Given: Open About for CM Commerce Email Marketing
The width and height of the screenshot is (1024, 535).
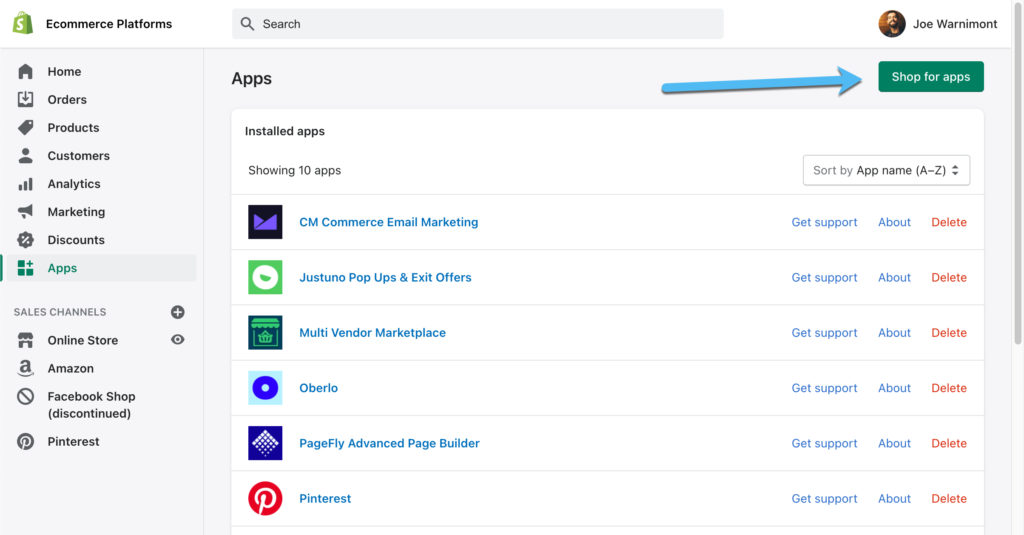Looking at the screenshot, I should tap(894, 222).
